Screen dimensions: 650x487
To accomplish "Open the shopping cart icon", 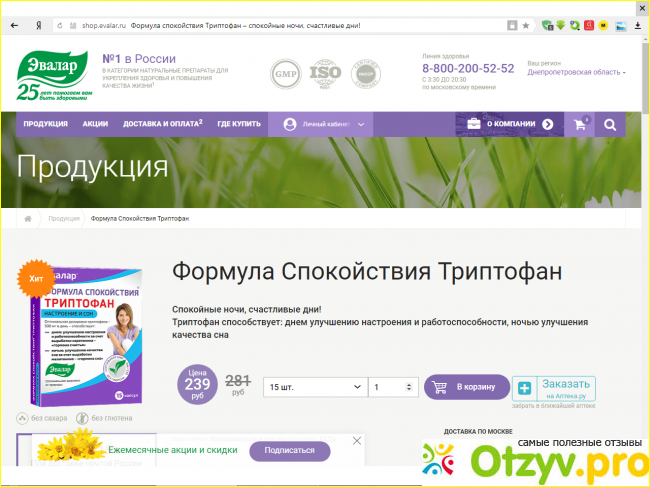I will (579, 124).
